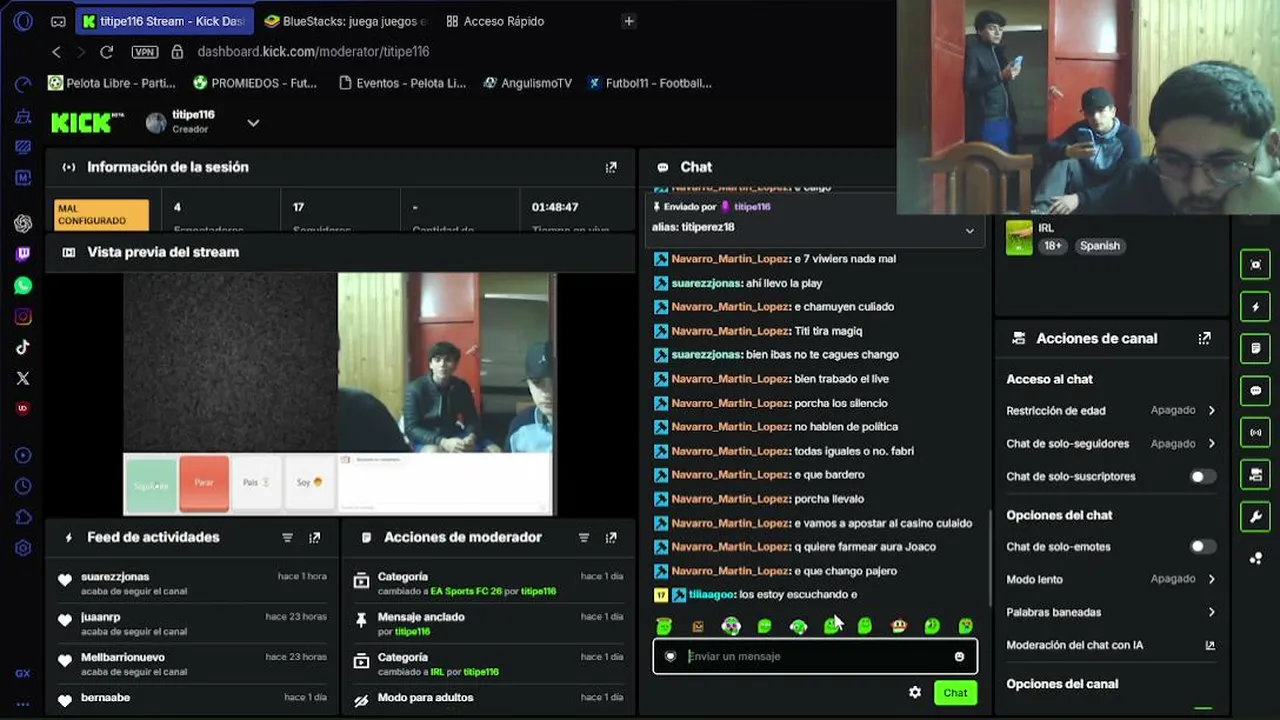This screenshot has height=720, width=1280.
Task: Open TikTok from the browser sidebar
Action: point(23,348)
